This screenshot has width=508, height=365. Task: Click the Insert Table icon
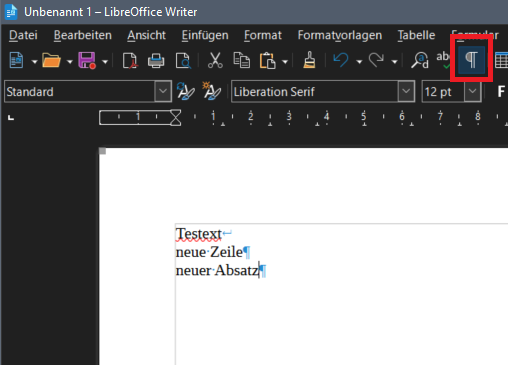click(x=501, y=61)
